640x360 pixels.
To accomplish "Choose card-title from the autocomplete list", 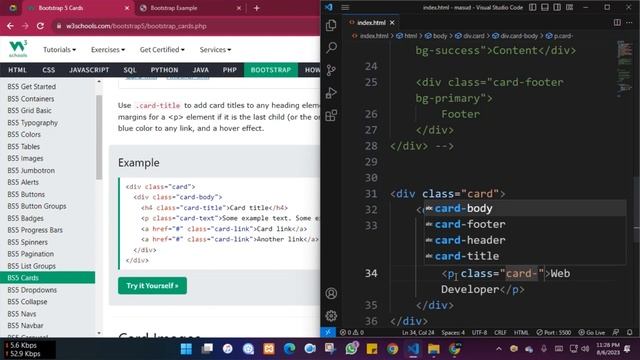I will [x=525, y=256].
